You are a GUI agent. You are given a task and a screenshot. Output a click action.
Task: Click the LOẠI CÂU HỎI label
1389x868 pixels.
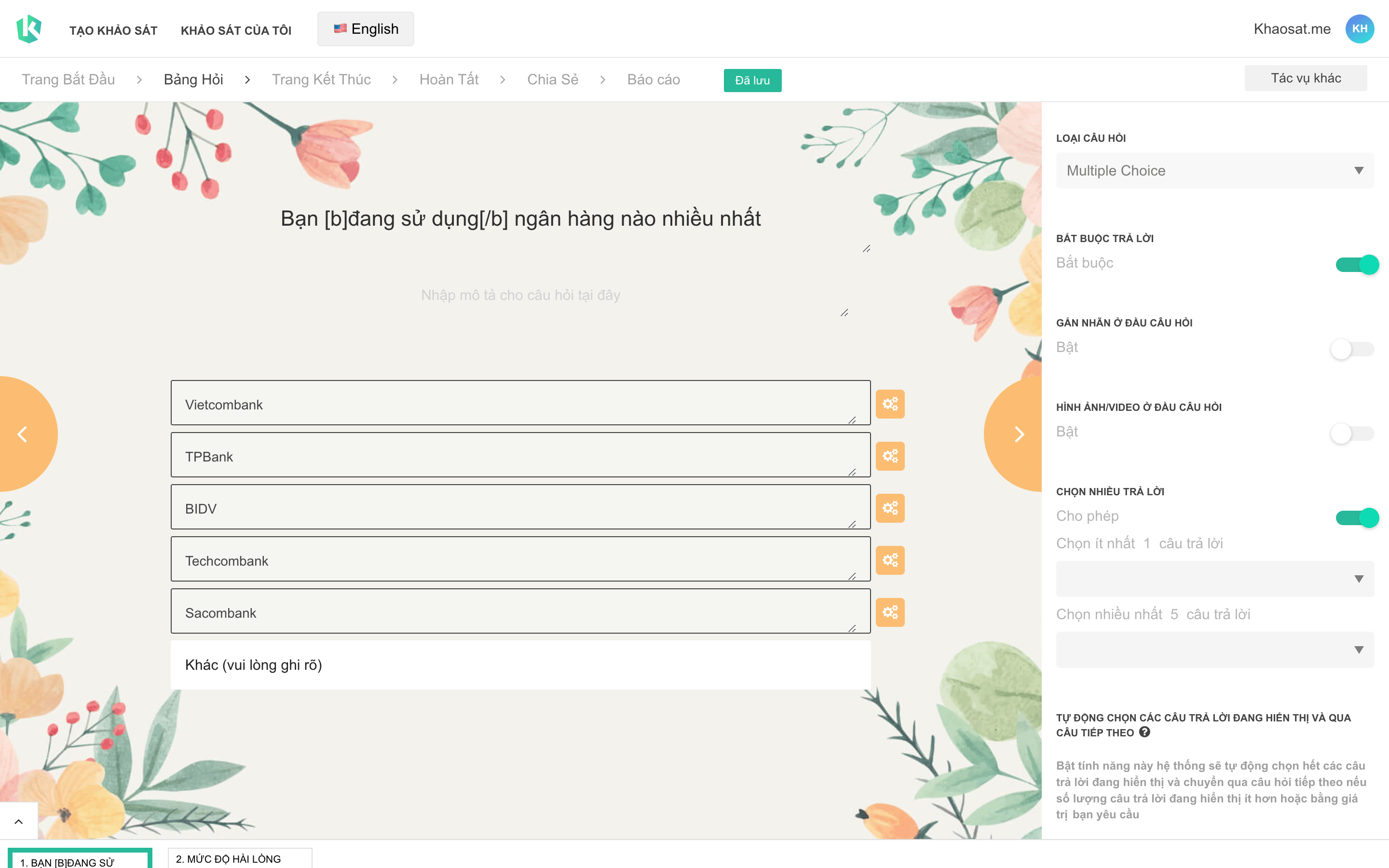pos(1090,138)
